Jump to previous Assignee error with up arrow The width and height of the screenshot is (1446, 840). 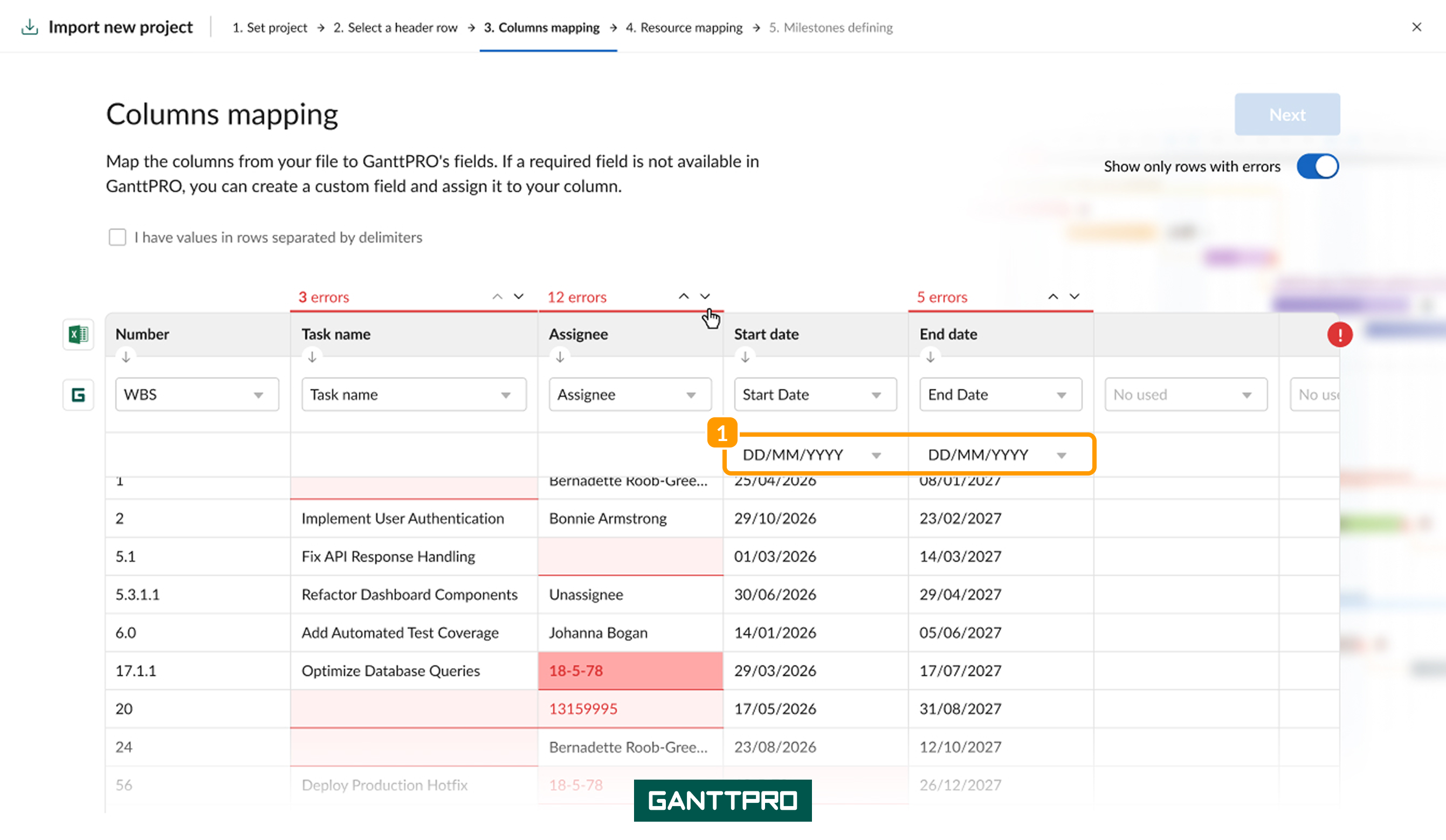click(684, 297)
